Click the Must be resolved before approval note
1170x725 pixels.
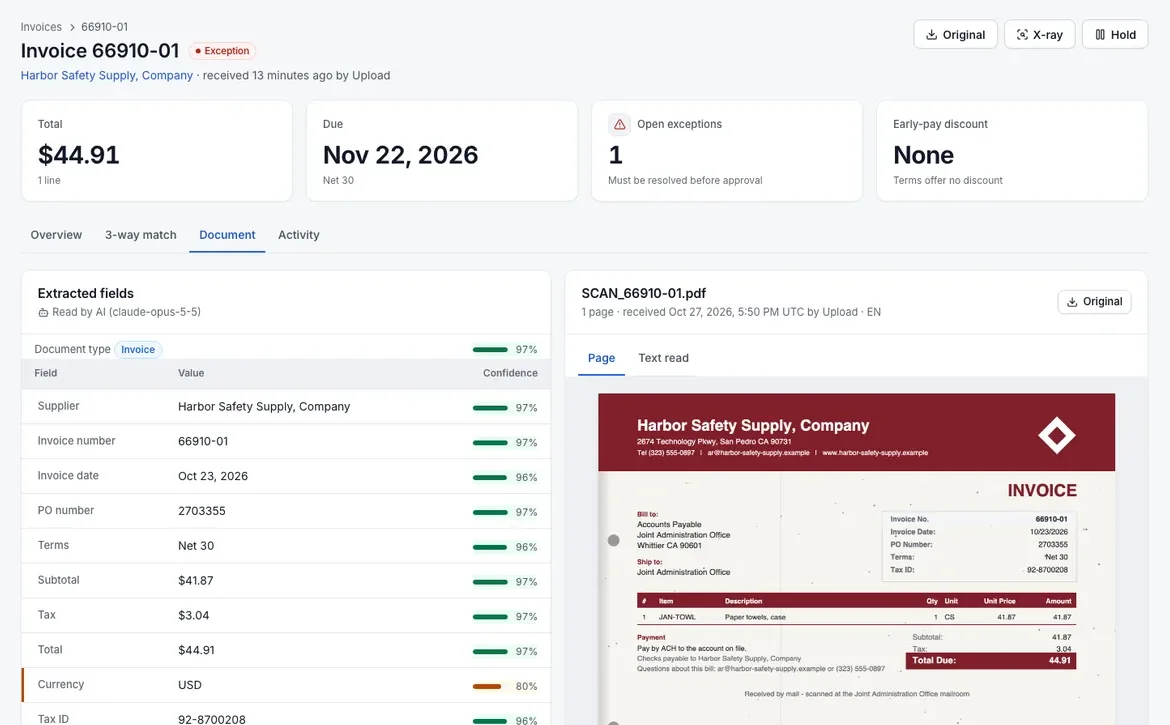tap(685, 181)
